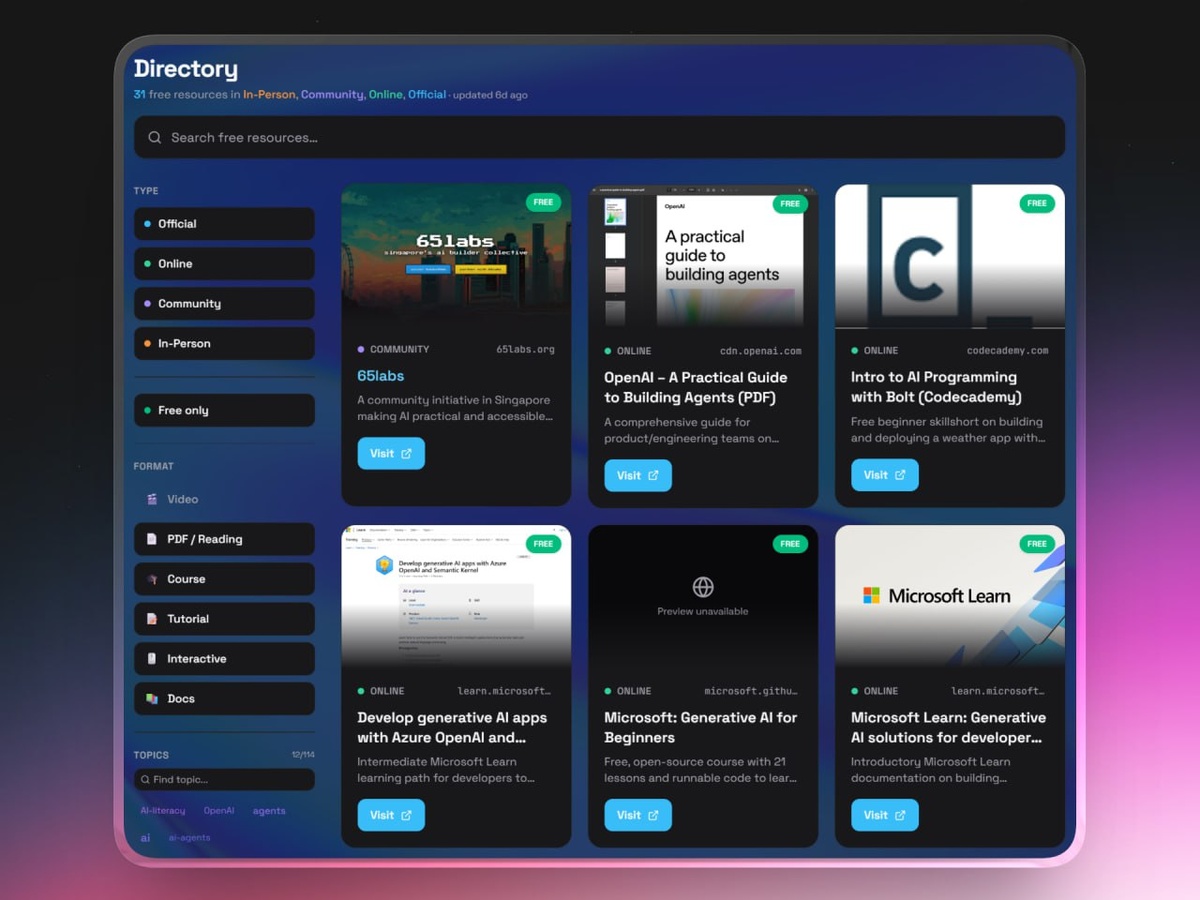The height and width of the screenshot is (900, 1200).
Task: Click external-link icon on Azure OpenAI Visit button
Action: tap(406, 816)
